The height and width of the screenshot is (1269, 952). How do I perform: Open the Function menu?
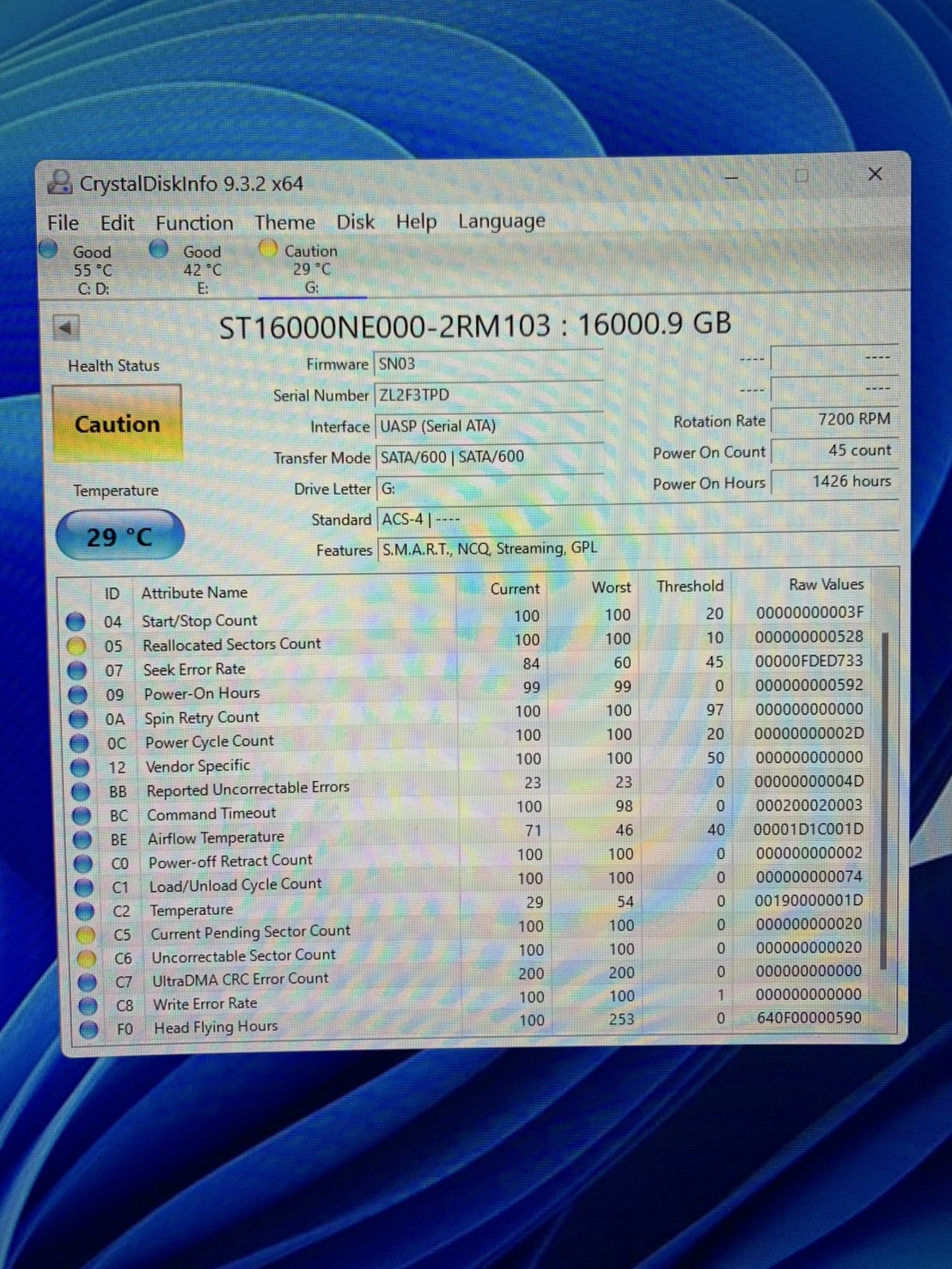194,223
